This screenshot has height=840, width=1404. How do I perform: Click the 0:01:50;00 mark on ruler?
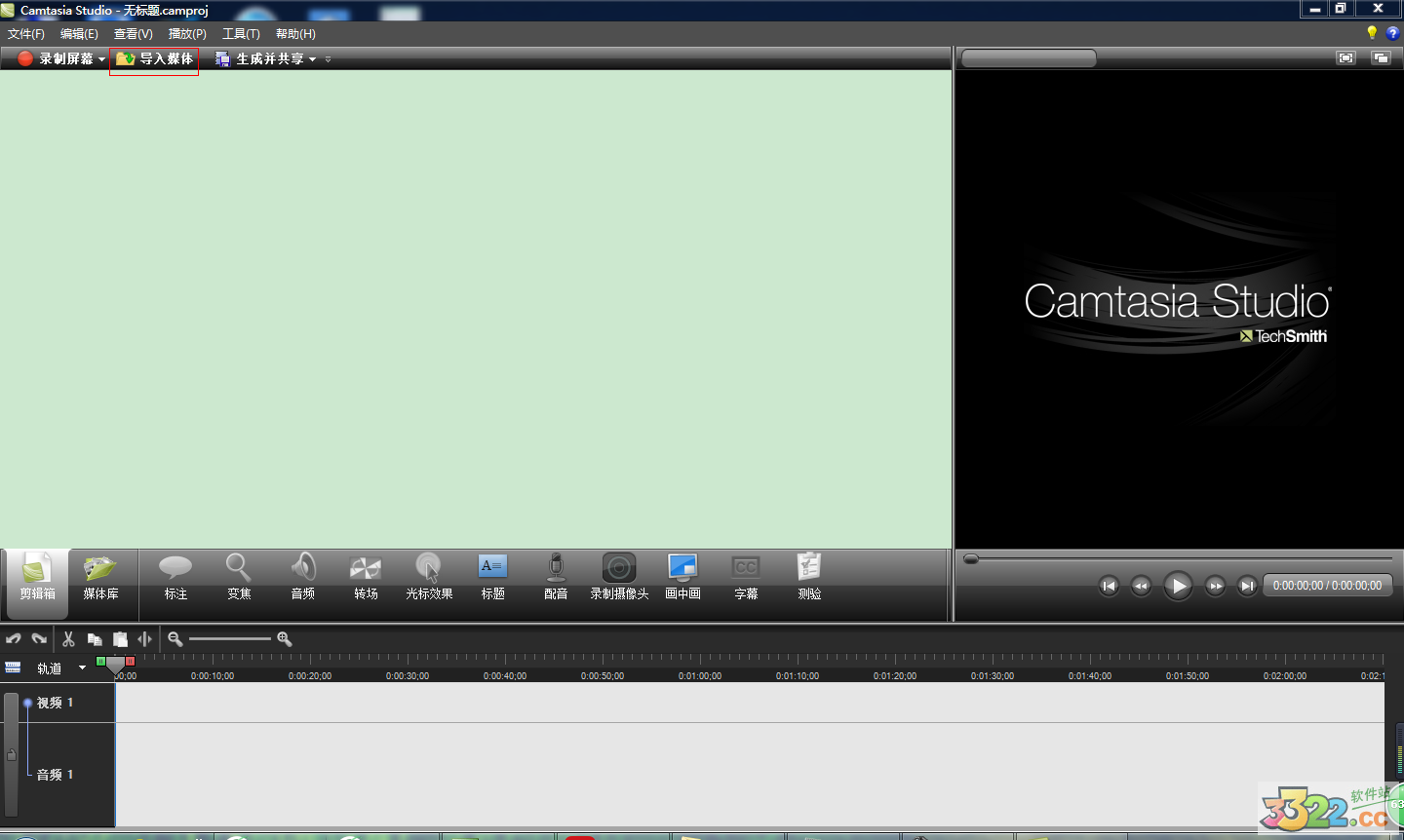pos(1188,675)
